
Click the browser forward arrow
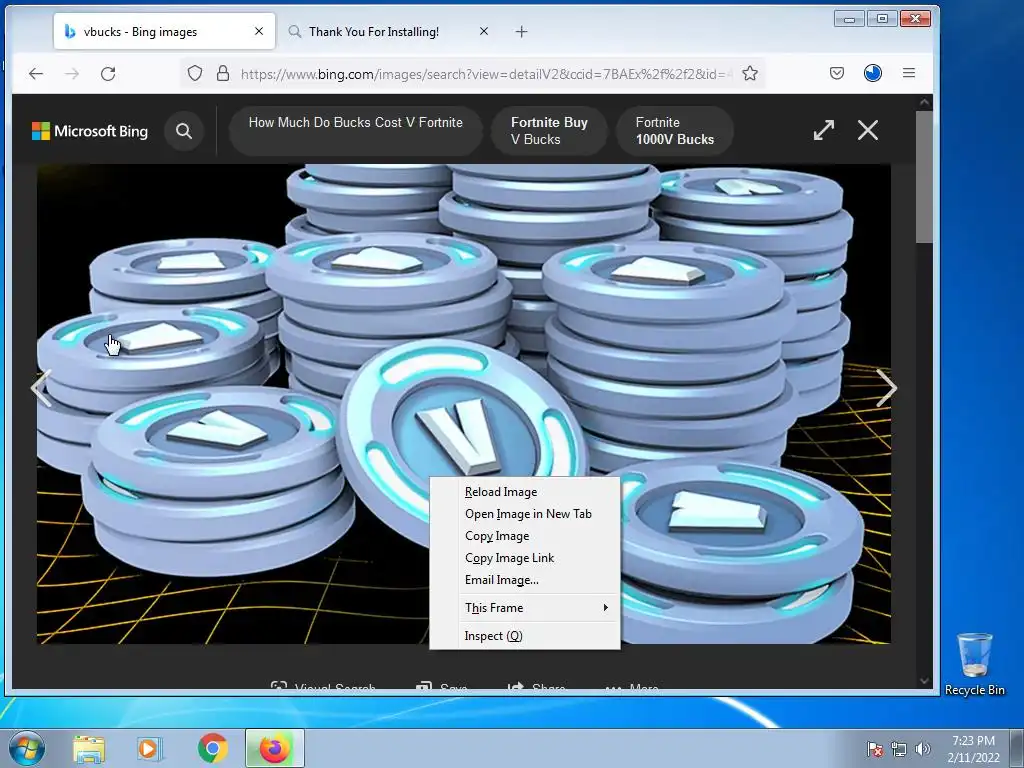point(72,74)
